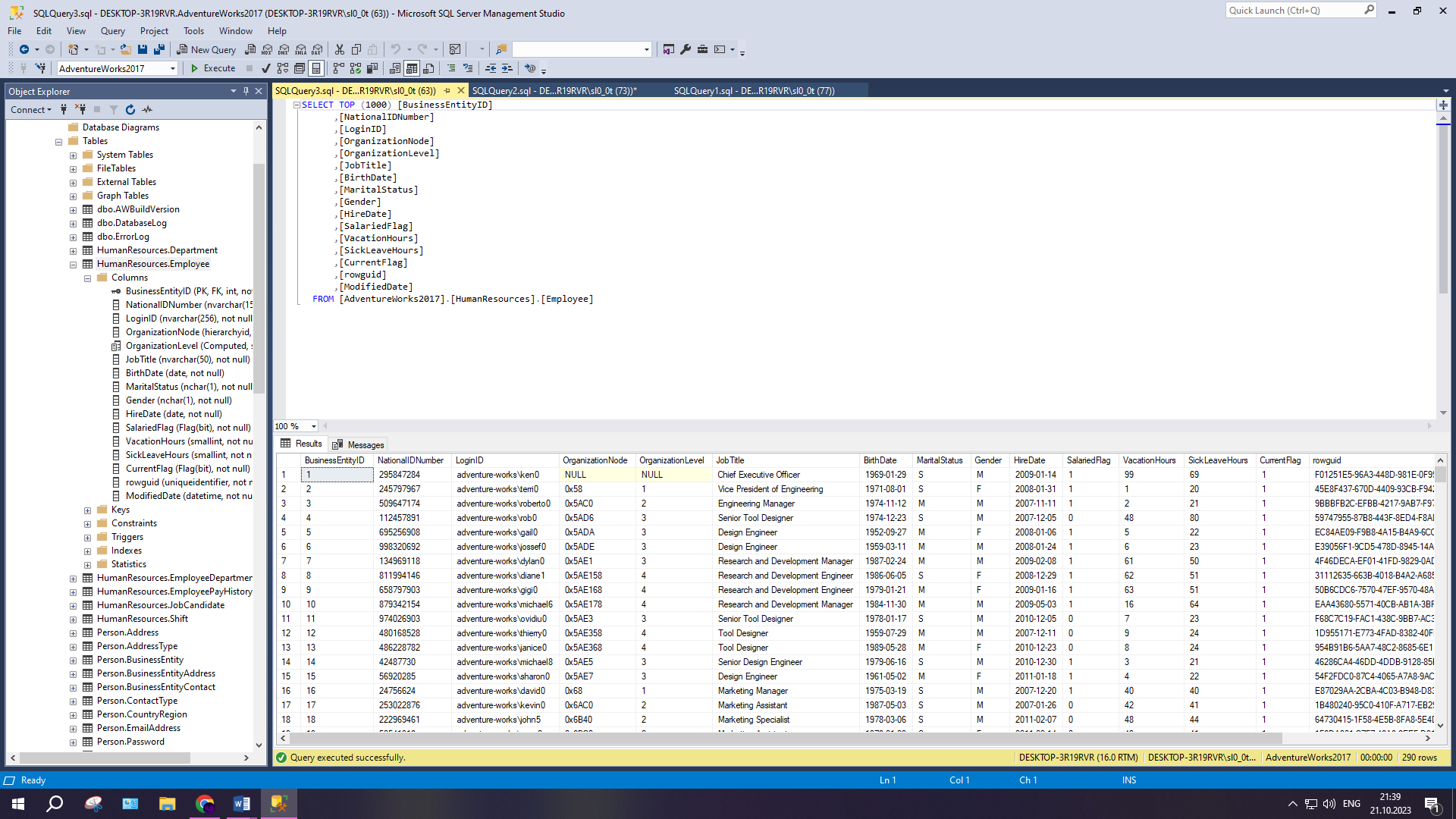This screenshot has height=819, width=1456.
Task: Toggle Include Actual Execution Plan
Action: (339, 68)
